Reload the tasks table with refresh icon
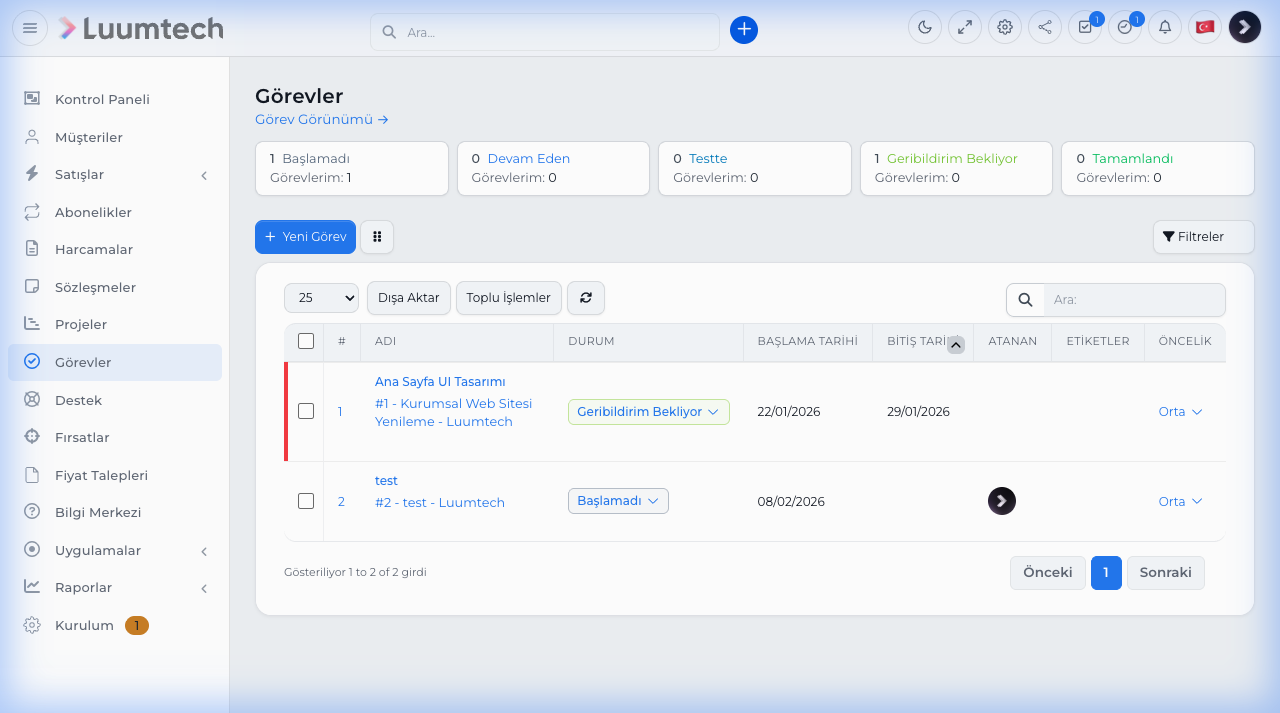The height and width of the screenshot is (713, 1280). 586,298
